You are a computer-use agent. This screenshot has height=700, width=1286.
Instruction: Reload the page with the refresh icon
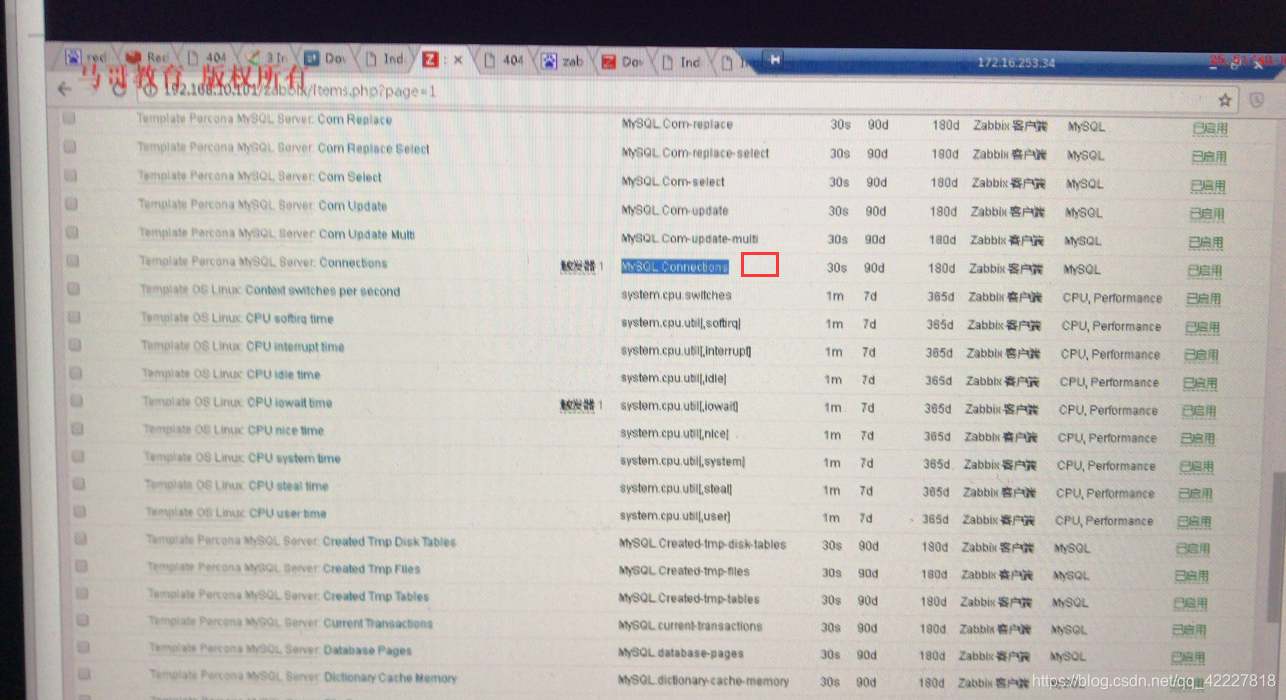tap(118, 89)
